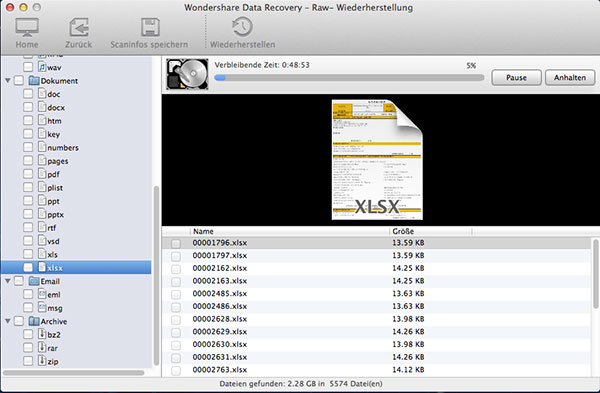Click the pdf file type icon

[42, 174]
